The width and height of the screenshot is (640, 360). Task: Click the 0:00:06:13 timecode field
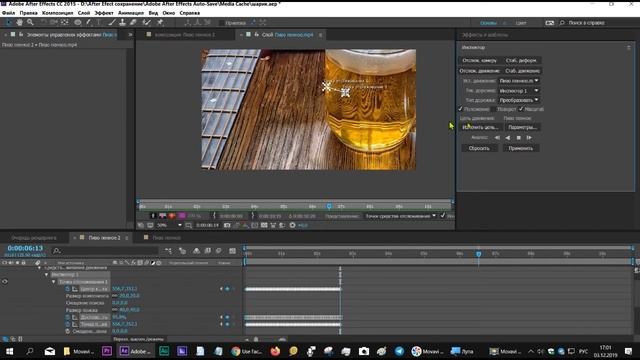click(x=25, y=248)
